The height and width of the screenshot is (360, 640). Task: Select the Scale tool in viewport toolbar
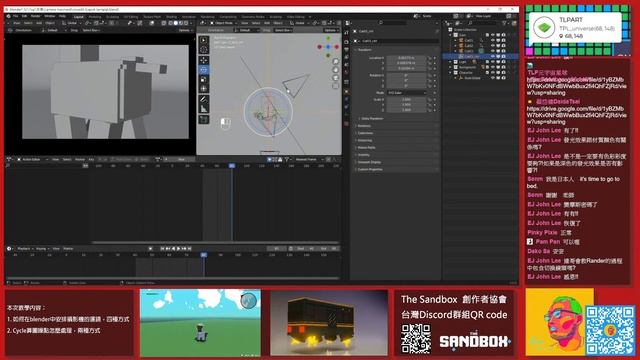204,80
